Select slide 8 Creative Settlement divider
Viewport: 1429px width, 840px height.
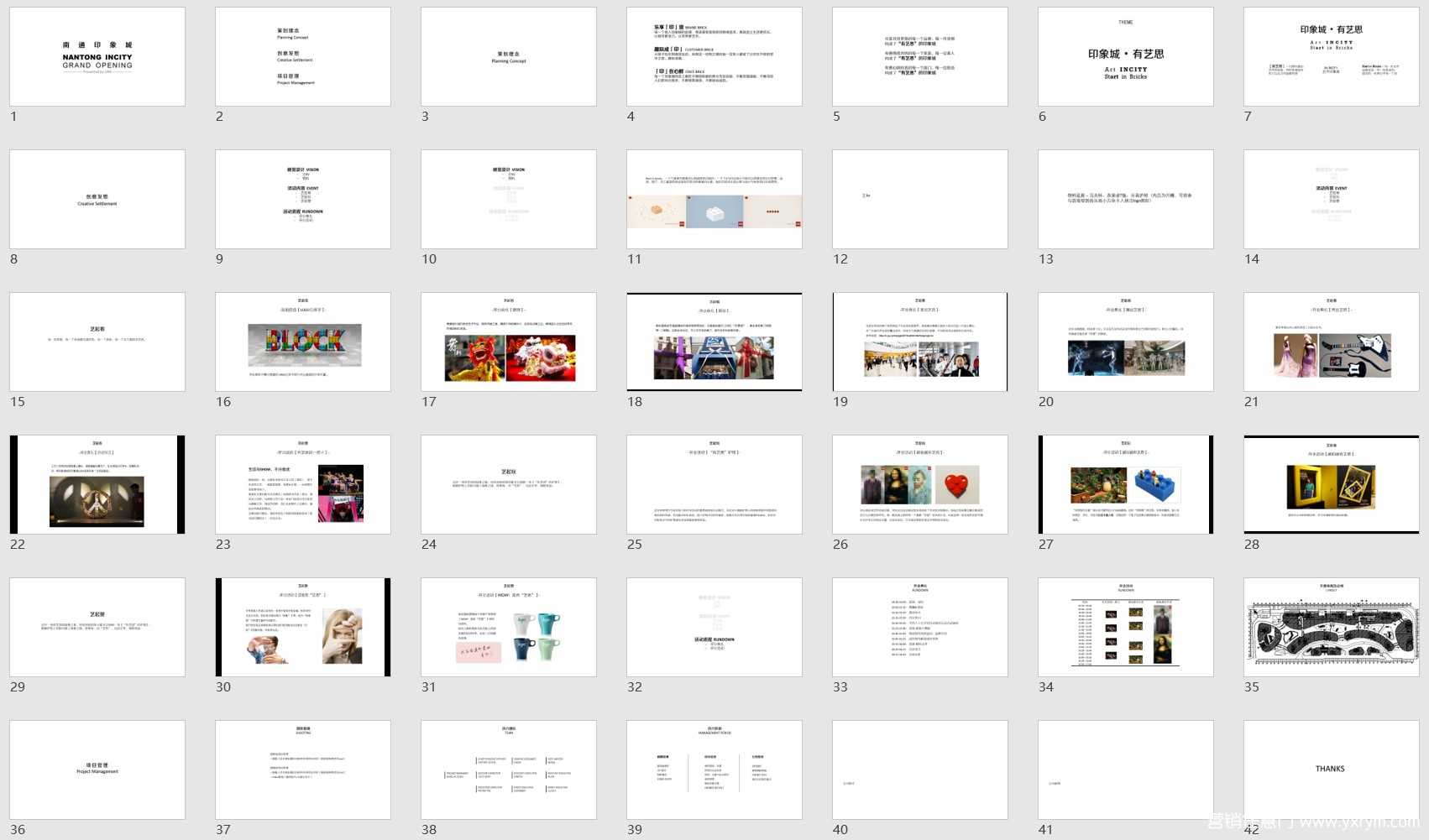[97, 200]
